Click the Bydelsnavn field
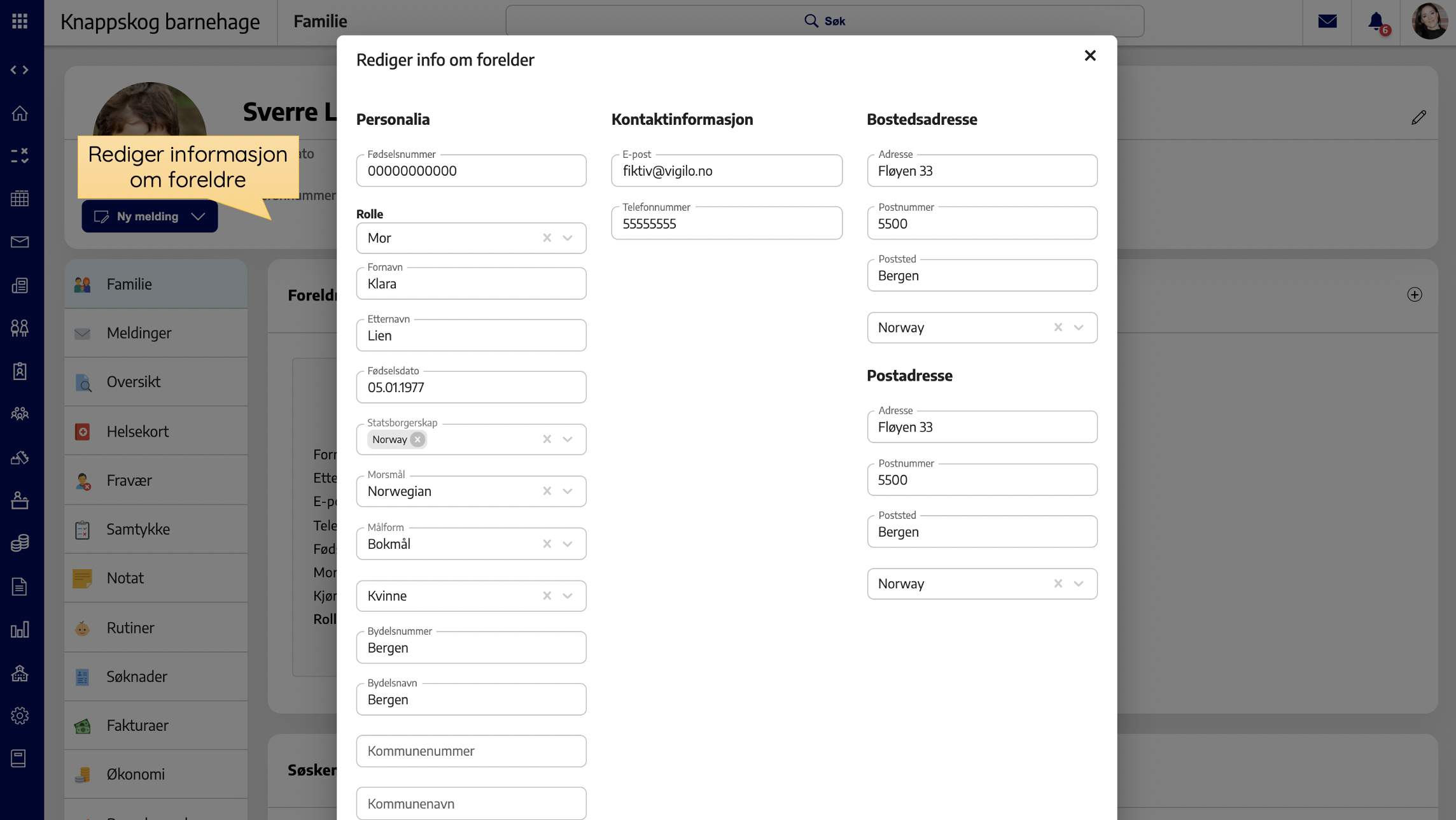The height and width of the screenshot is (820, 1456). coord(471,700)
